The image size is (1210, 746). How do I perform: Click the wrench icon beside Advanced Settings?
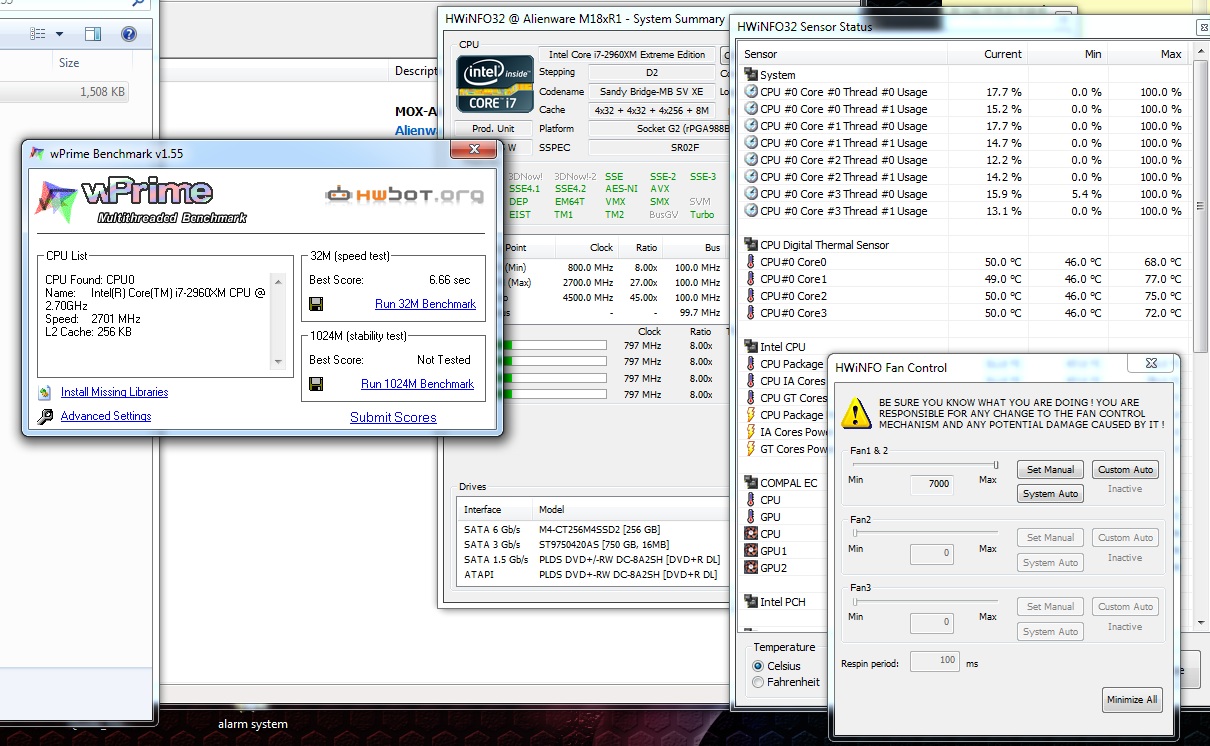(x=45, y=417)
